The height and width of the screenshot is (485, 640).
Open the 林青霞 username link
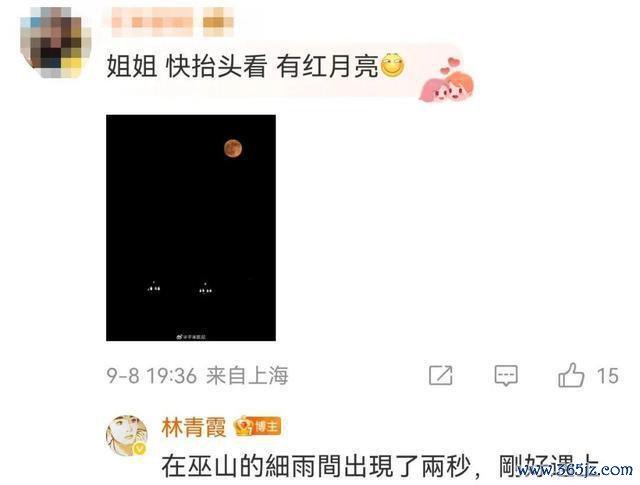(194, 427)
